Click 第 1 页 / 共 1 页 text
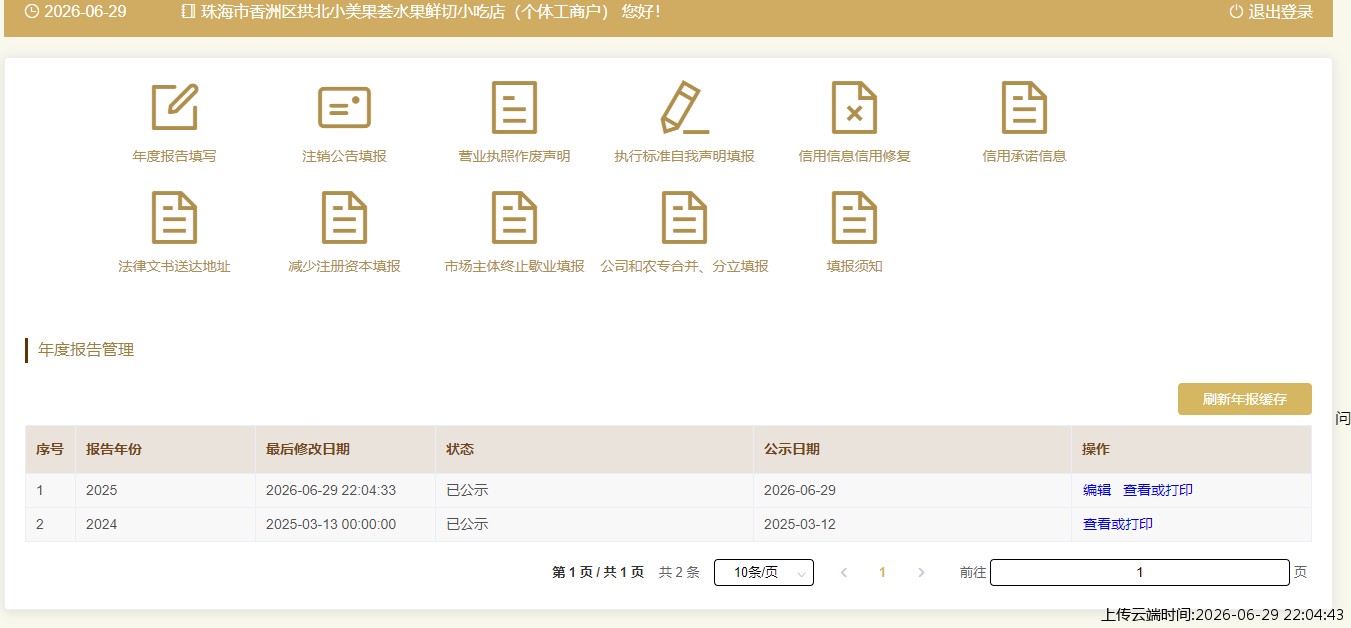Viewport: 1351px width, 628px height. tap(598, 572)
